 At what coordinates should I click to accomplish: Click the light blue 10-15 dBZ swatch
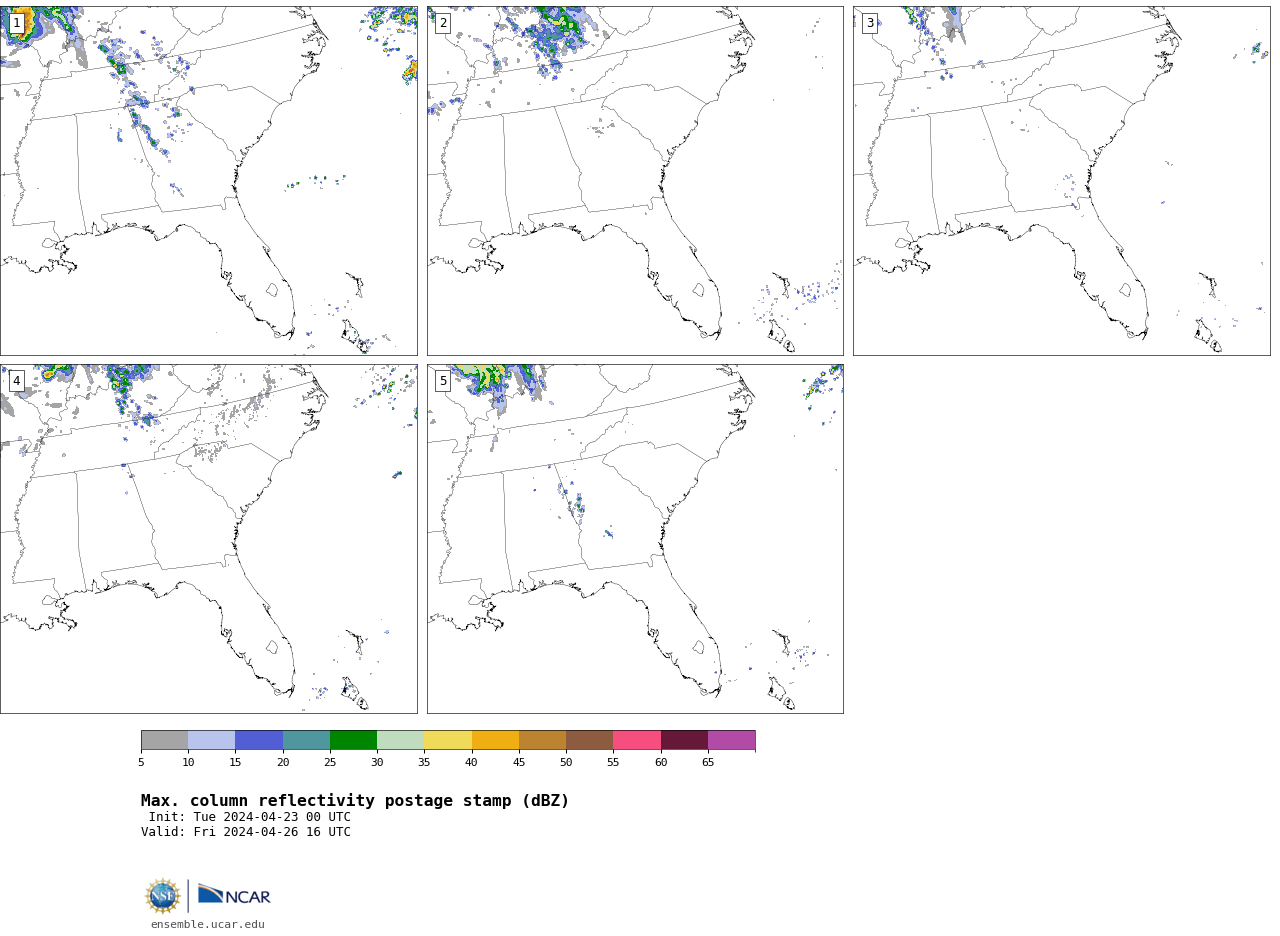[x=211, y=740]
